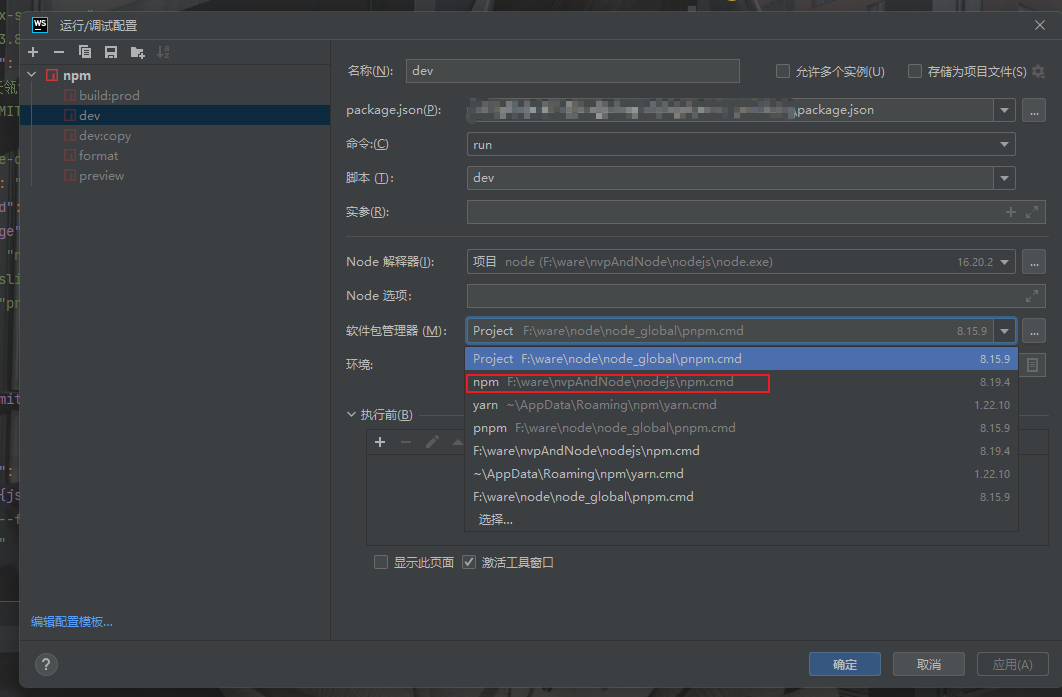This screenshot has width=1062, height=697.
Task: Browse for a different package.json file
Action: click(x=1034, y=111)
